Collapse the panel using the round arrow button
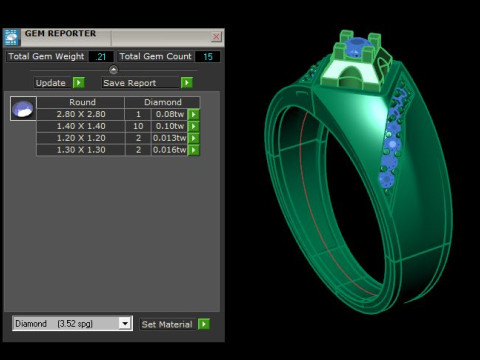The width and height of the screenshot is (480, 360). tap(114, 70)
